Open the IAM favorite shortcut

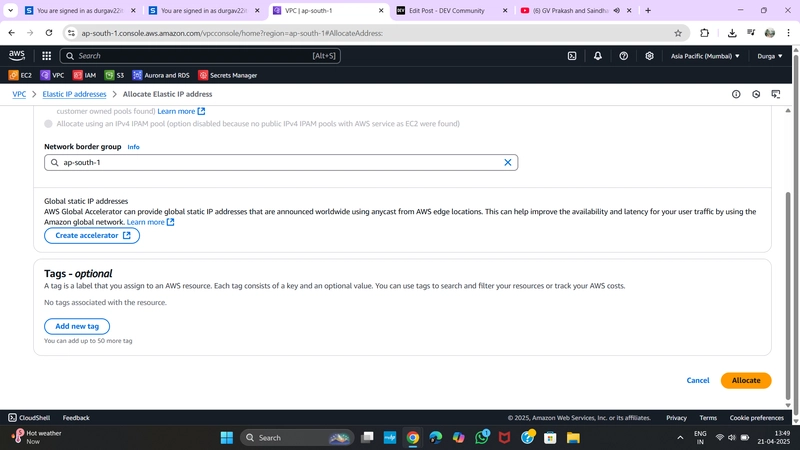click(x=84, y=75)
